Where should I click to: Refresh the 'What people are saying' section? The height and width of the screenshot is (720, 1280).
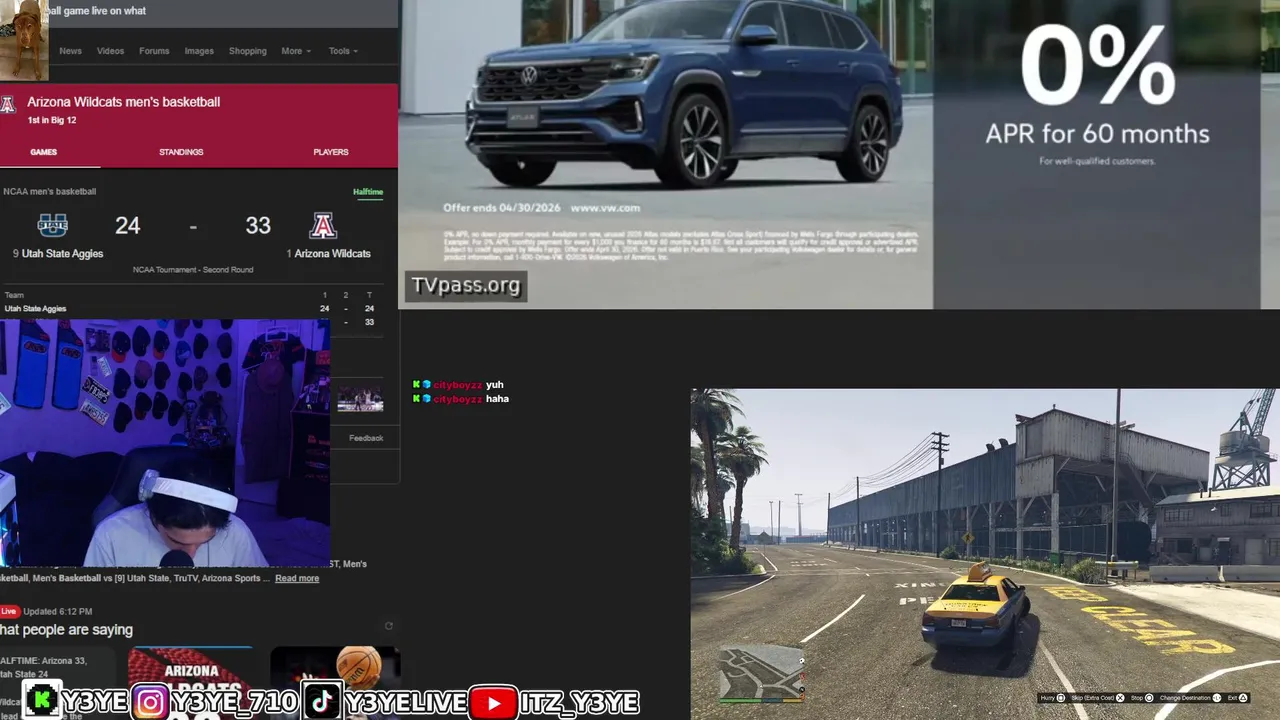[x=389, y=626]
